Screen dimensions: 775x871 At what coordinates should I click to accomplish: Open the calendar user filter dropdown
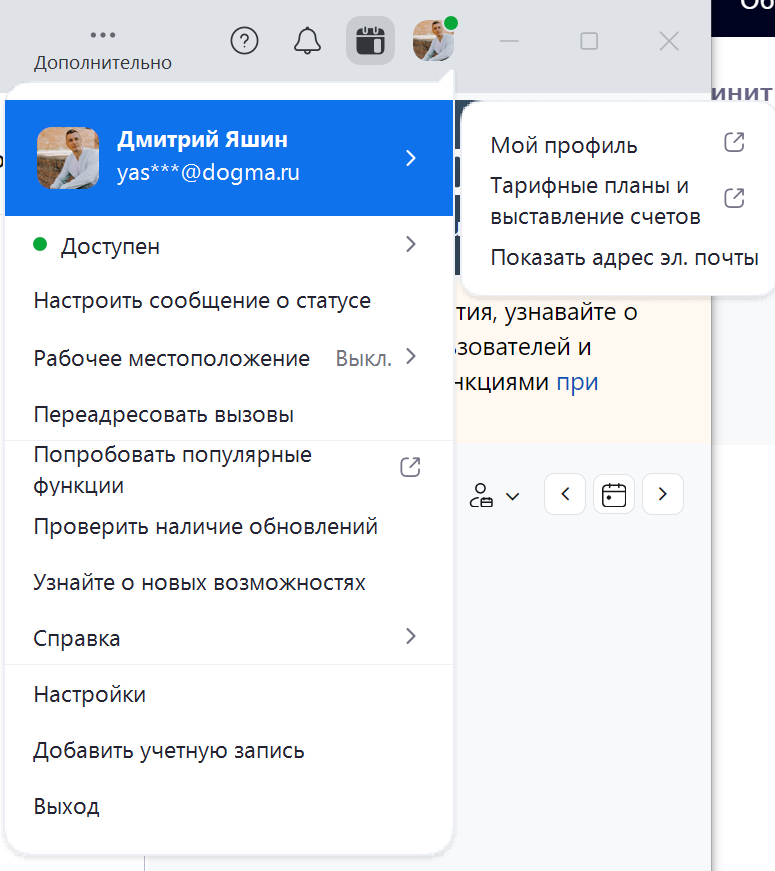click(494, 495)
